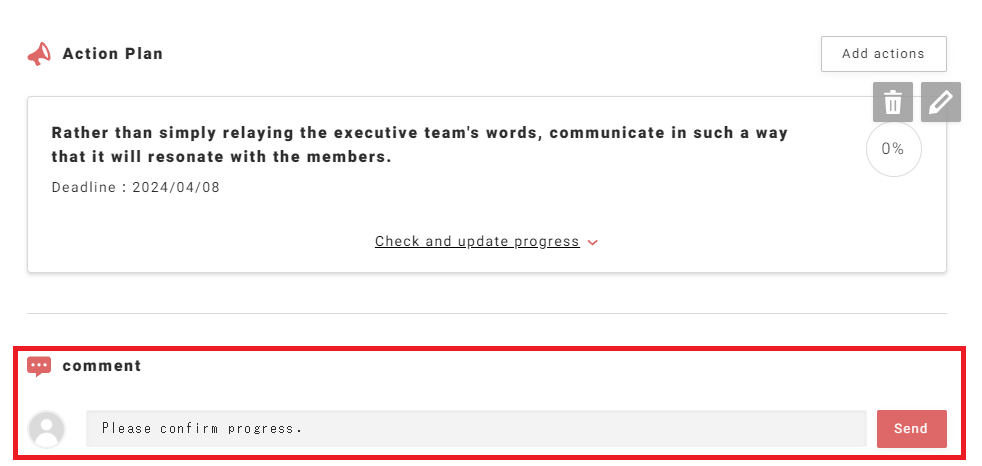Click the gray user avatar icon

[46, 429]
